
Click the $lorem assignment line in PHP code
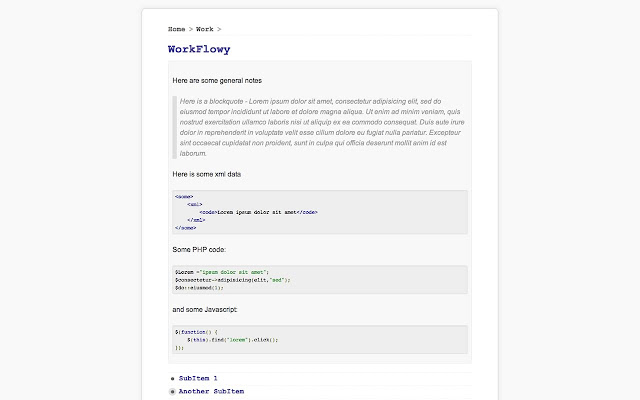[222, 272]
